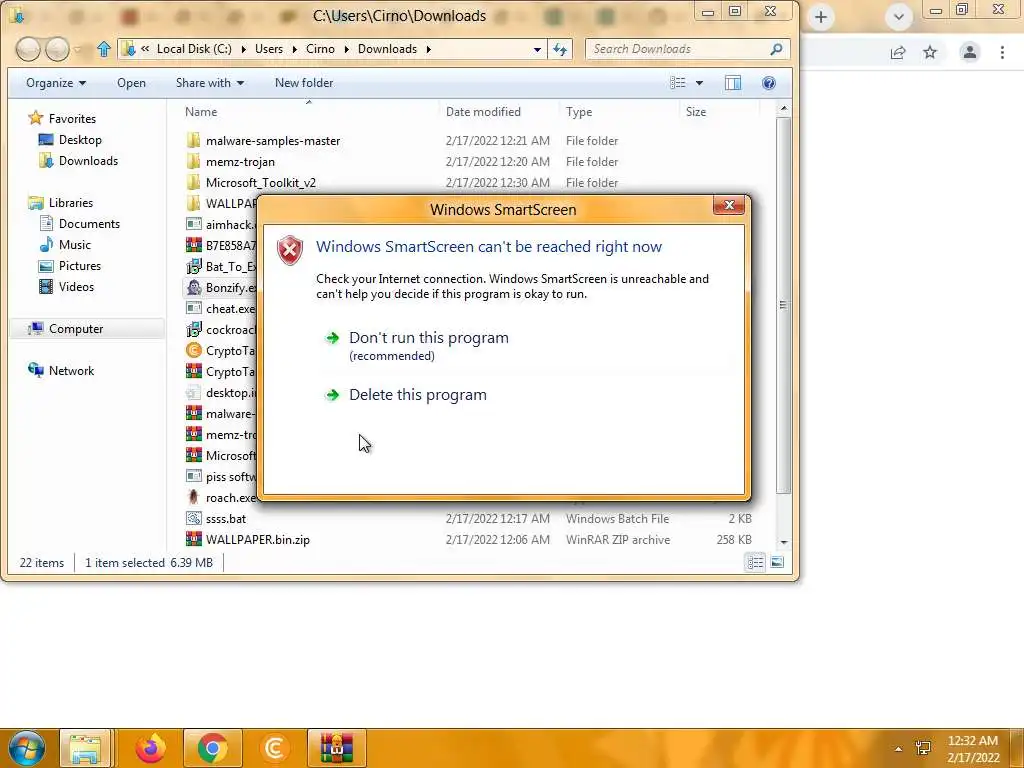This screenshot has height=768, width=1024.
Task: Open the Windows Start menu orb
Action: [26, 748]
